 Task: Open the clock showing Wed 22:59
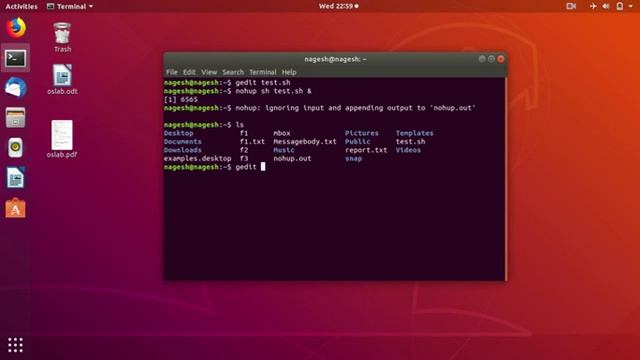point(338,6)
